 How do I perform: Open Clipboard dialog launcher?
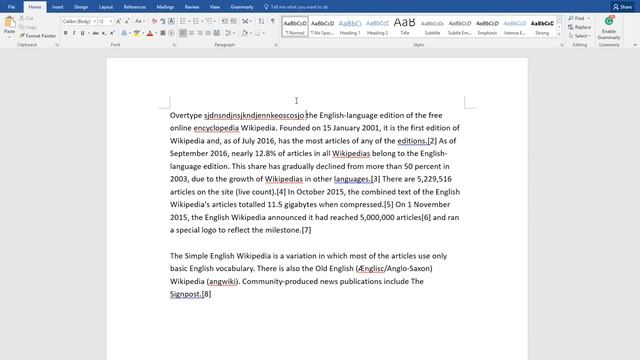[57, 45]
